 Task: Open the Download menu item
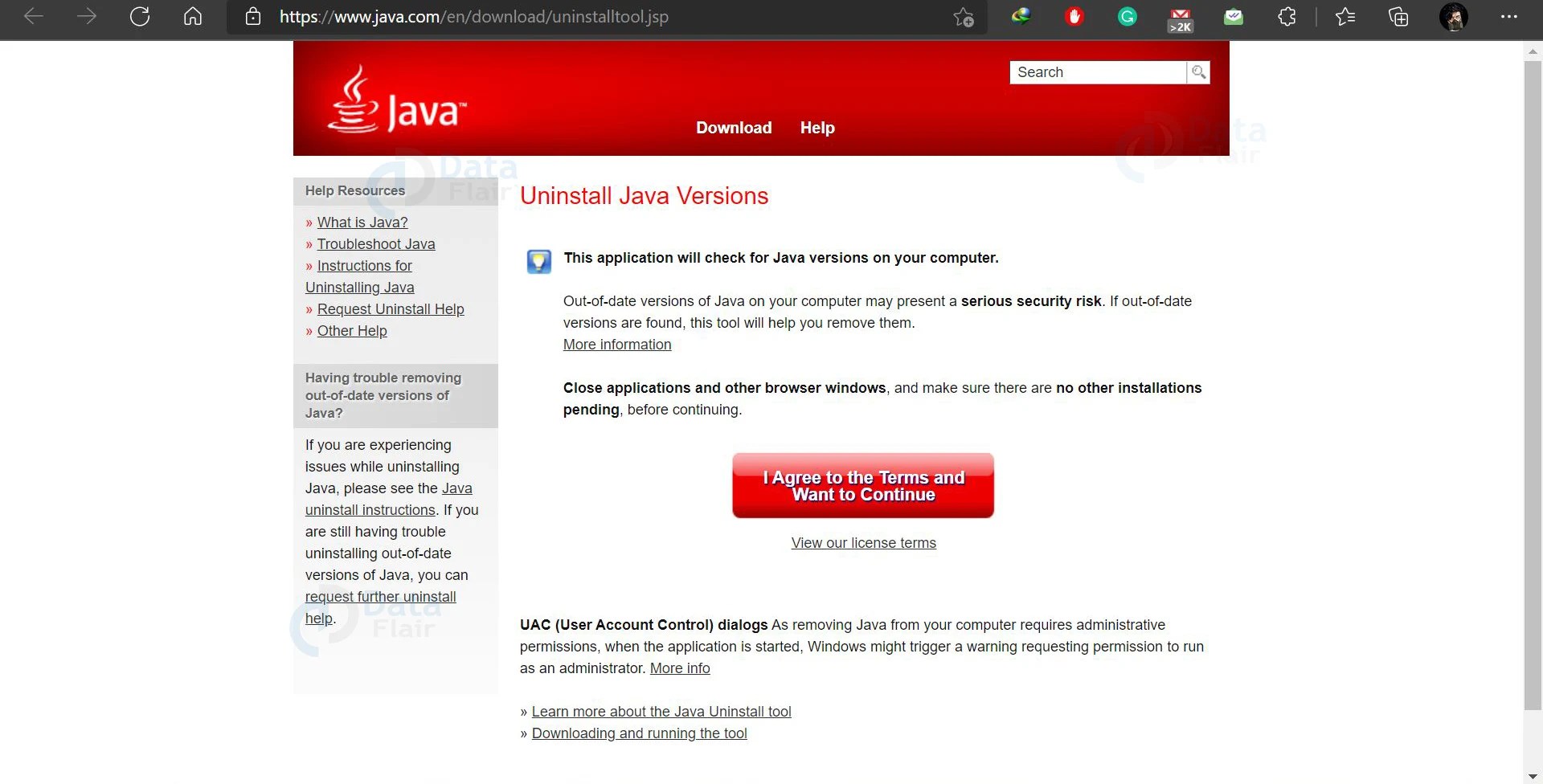[x=734, y=128]
